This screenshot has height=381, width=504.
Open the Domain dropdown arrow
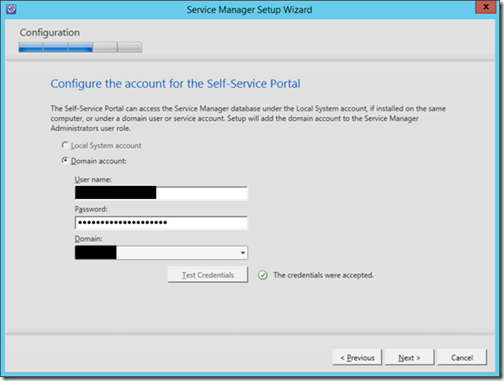243,253
